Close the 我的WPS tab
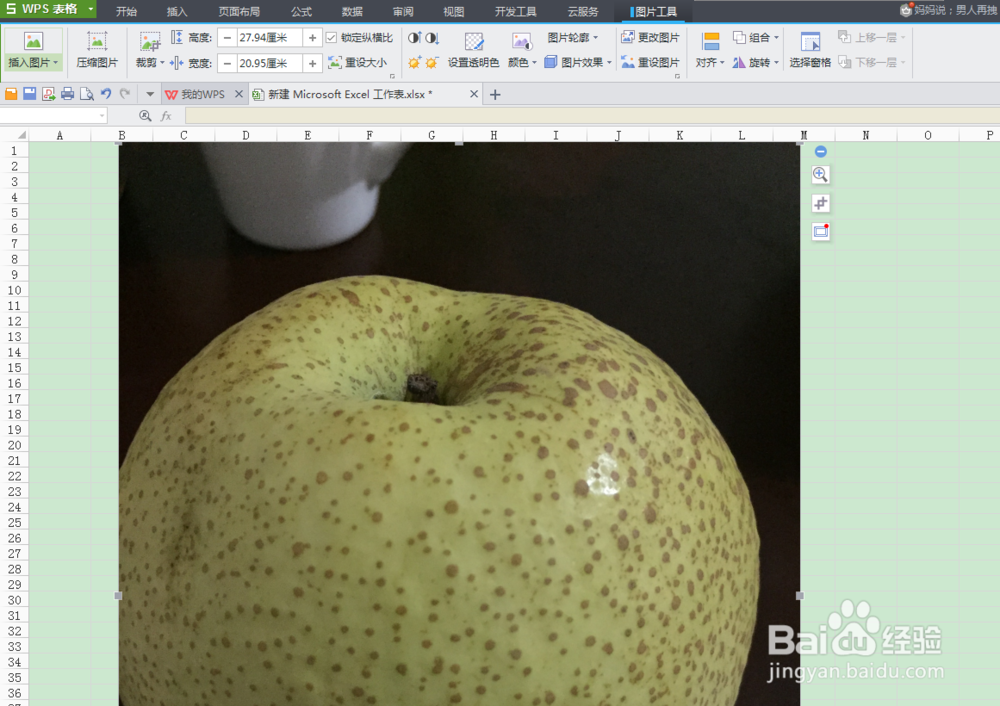The image size is (1000, 706). tap(239, 94)
